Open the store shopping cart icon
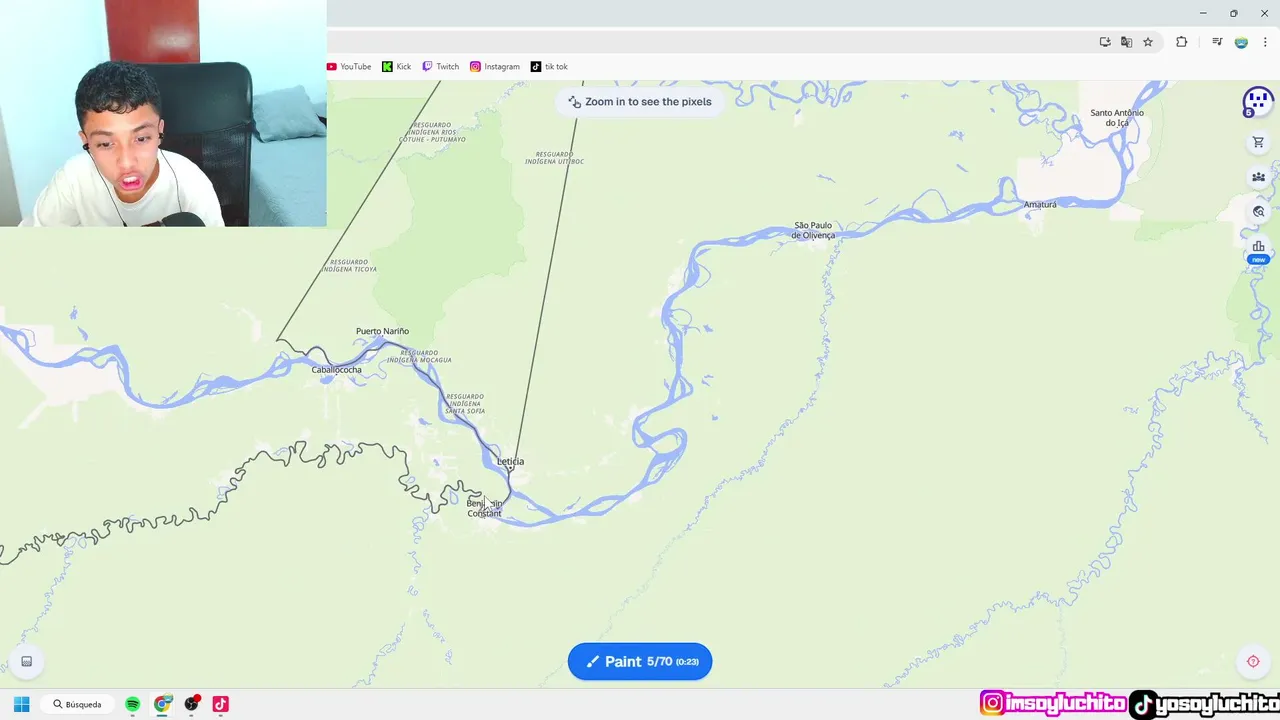The height and width of the screenshot is (720, 1280). [1258, 143]
